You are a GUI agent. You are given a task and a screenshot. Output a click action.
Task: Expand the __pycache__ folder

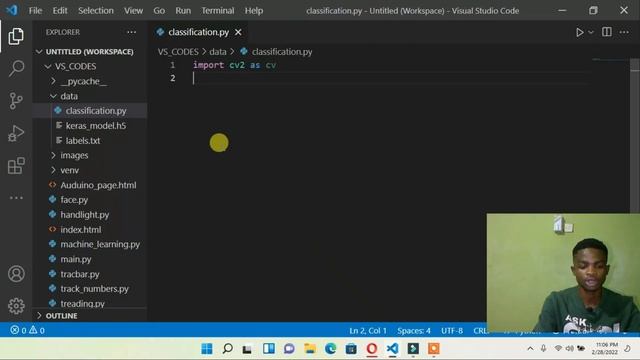click(89, 81)
